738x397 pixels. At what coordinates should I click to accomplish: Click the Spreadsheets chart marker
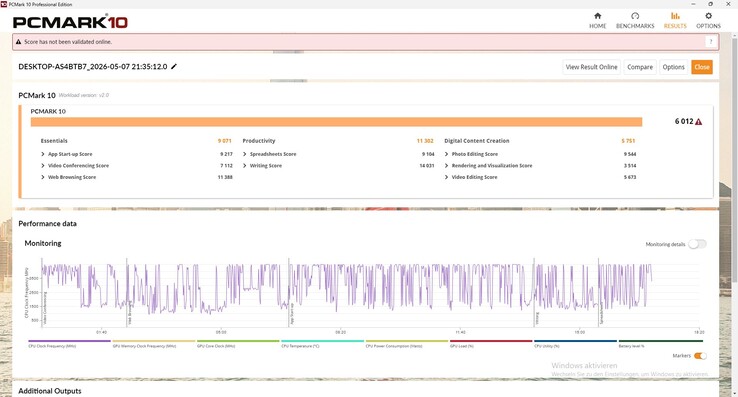(x=601, y=313)
